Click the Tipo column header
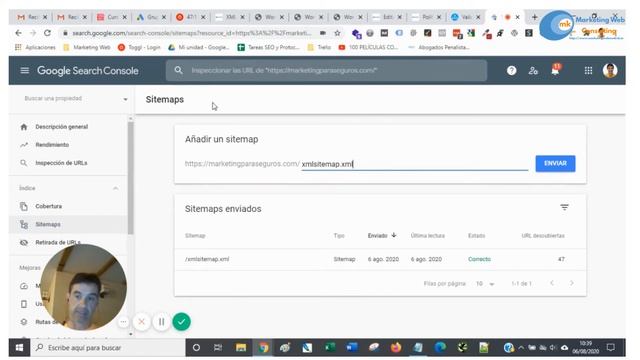640x360 pixels. click(x=339, y=236)
